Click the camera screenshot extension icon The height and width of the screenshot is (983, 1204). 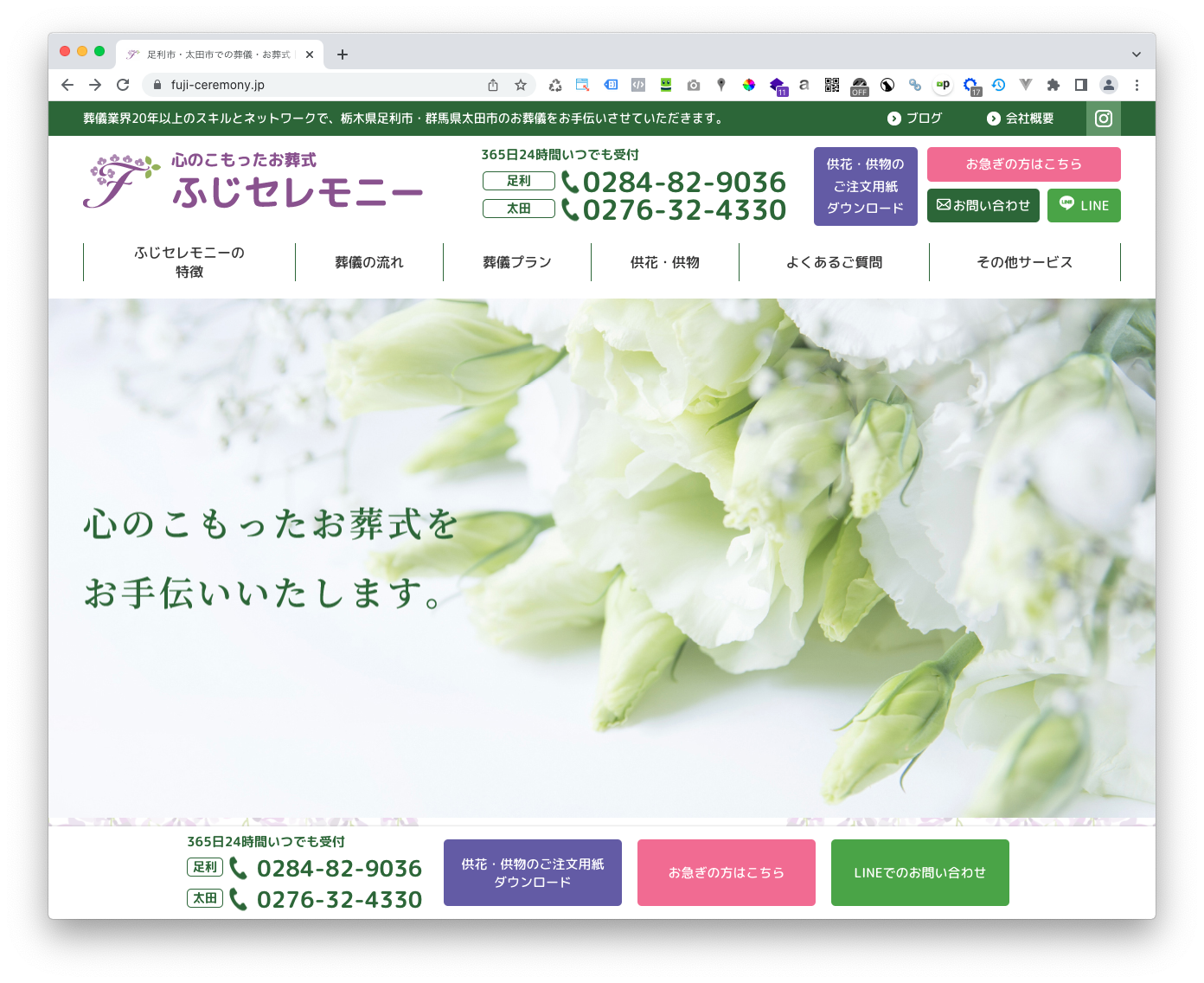[x=694, y=85]
